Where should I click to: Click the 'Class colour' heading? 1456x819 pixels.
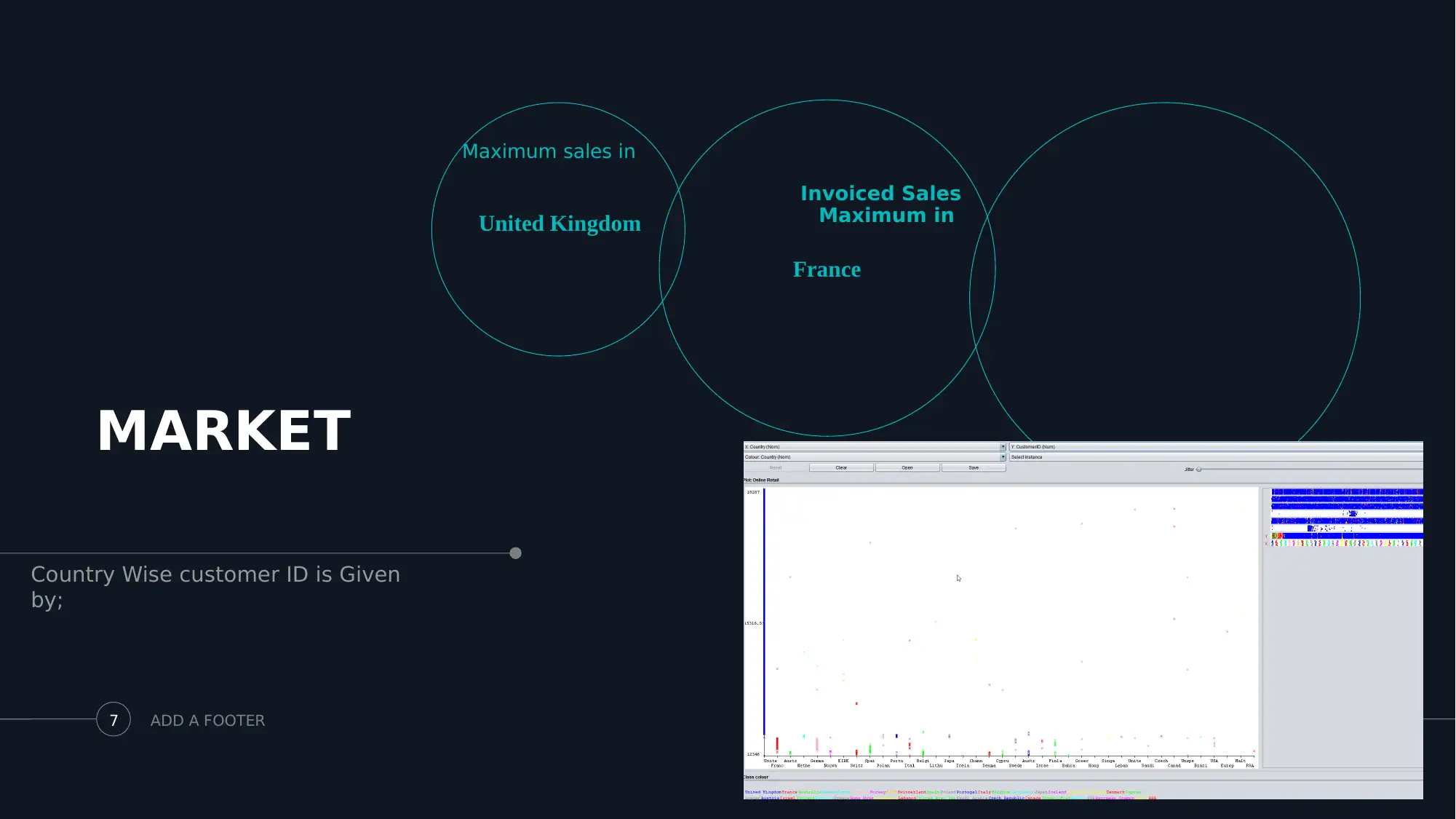(756, 778)
